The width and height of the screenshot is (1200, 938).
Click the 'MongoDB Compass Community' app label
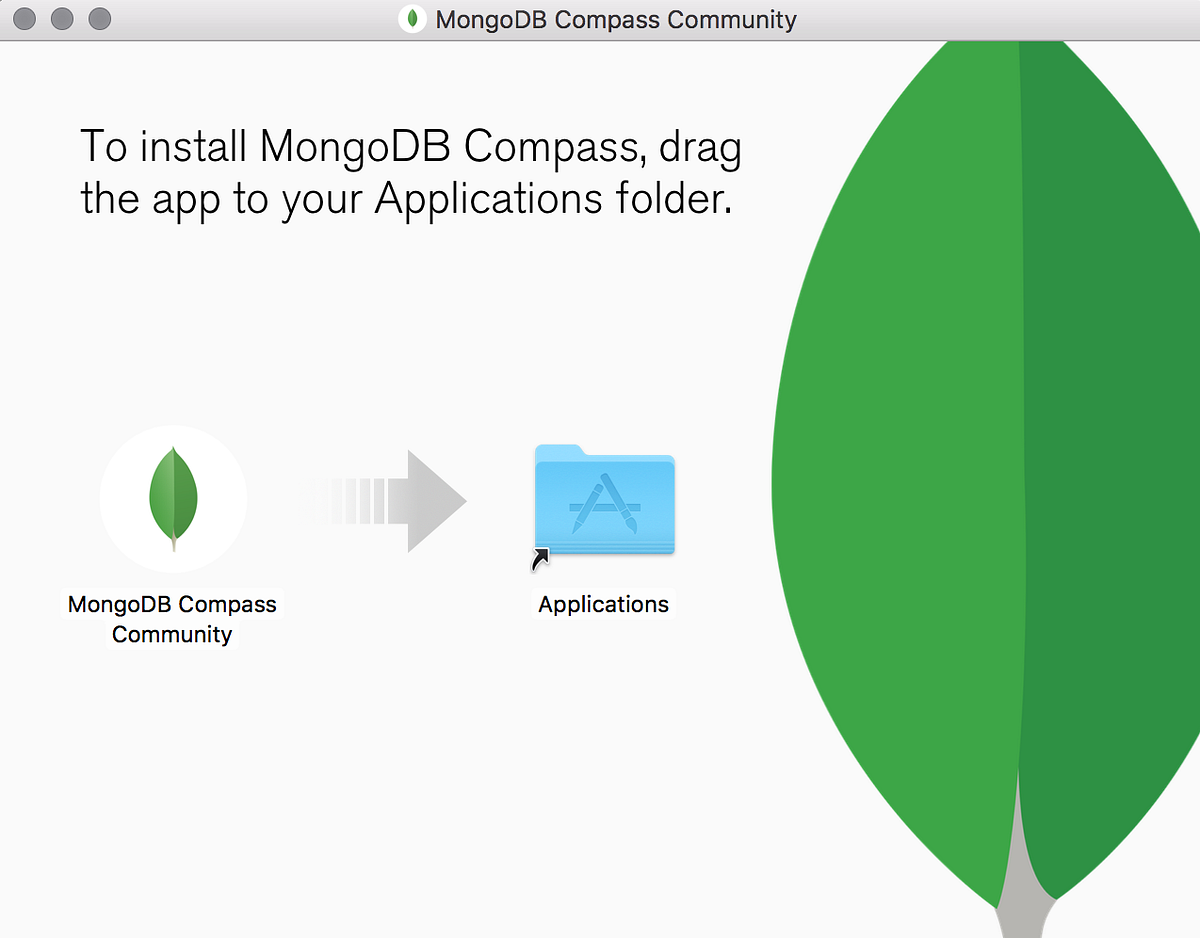click(172, 619)
